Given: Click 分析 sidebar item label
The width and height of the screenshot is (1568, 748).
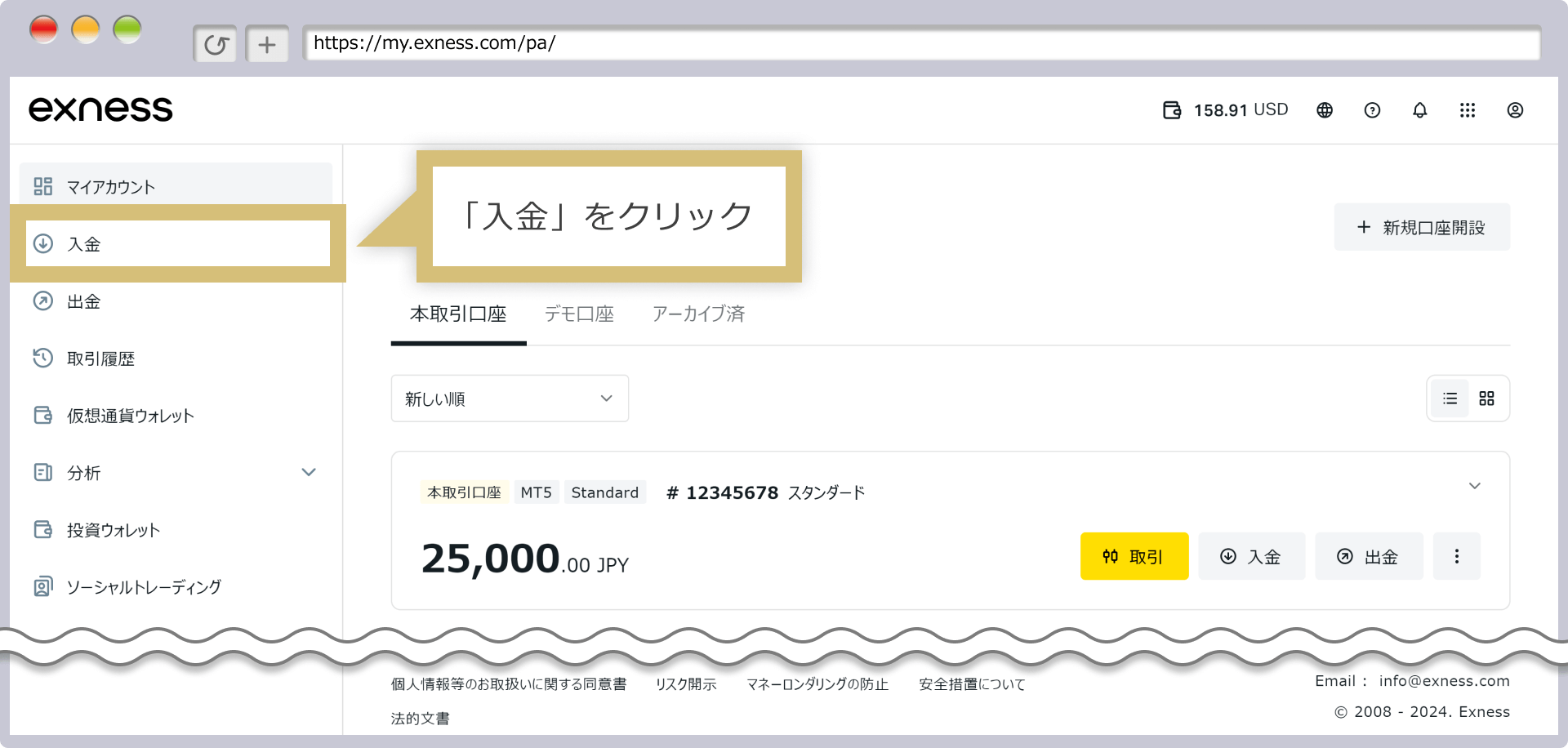Looking at the screenshot, I should coord(84,473).
